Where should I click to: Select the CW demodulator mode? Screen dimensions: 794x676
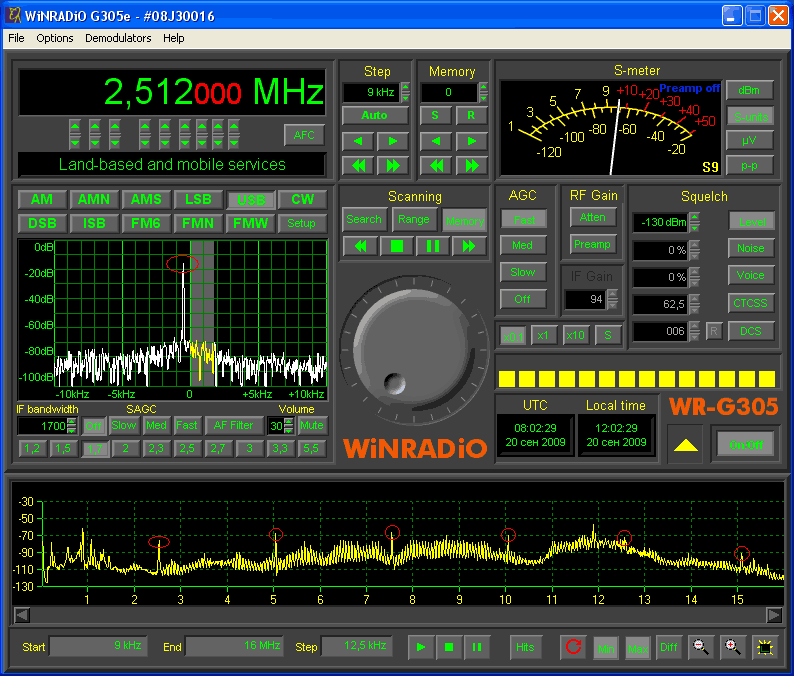(x=302, y=200)
